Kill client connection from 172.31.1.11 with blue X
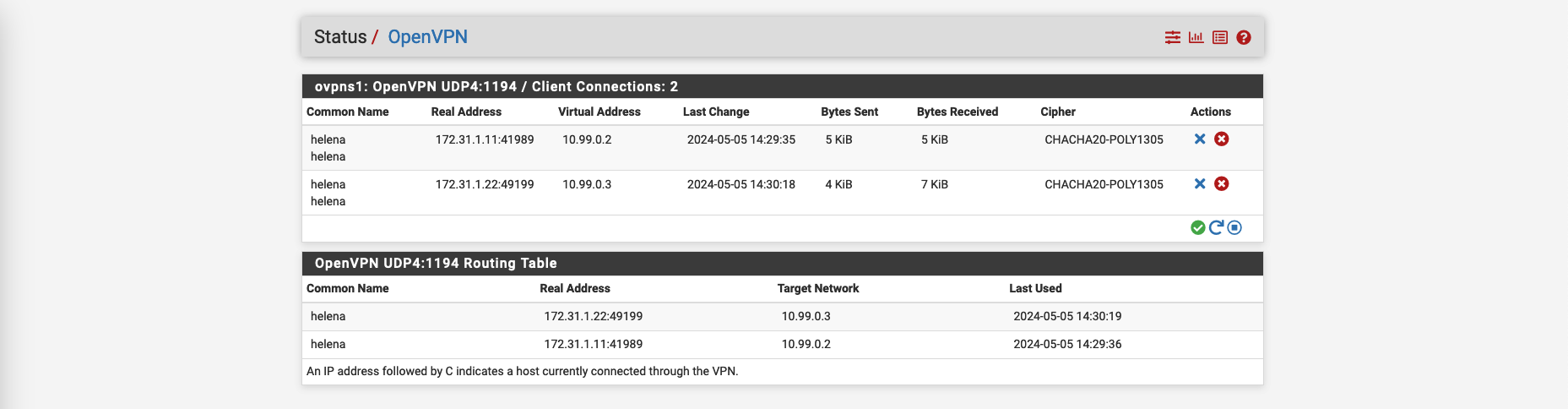Screen dimensions: 1568x409 (1199, 139)
